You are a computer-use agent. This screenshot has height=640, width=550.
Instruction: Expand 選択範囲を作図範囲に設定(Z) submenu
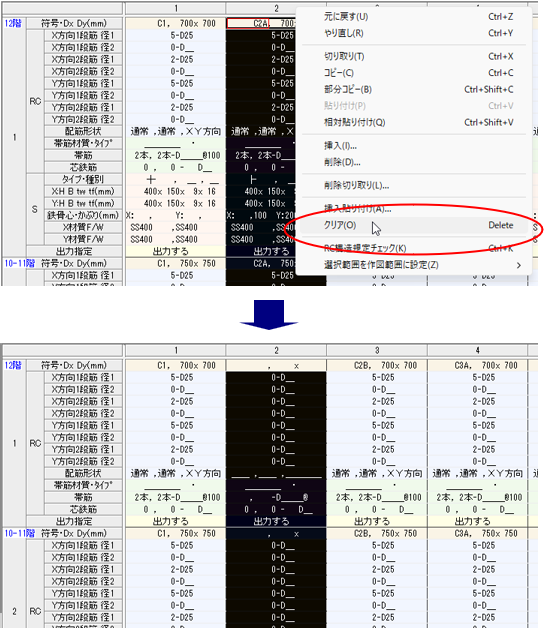pyautogui.click(x=414, y=265)
